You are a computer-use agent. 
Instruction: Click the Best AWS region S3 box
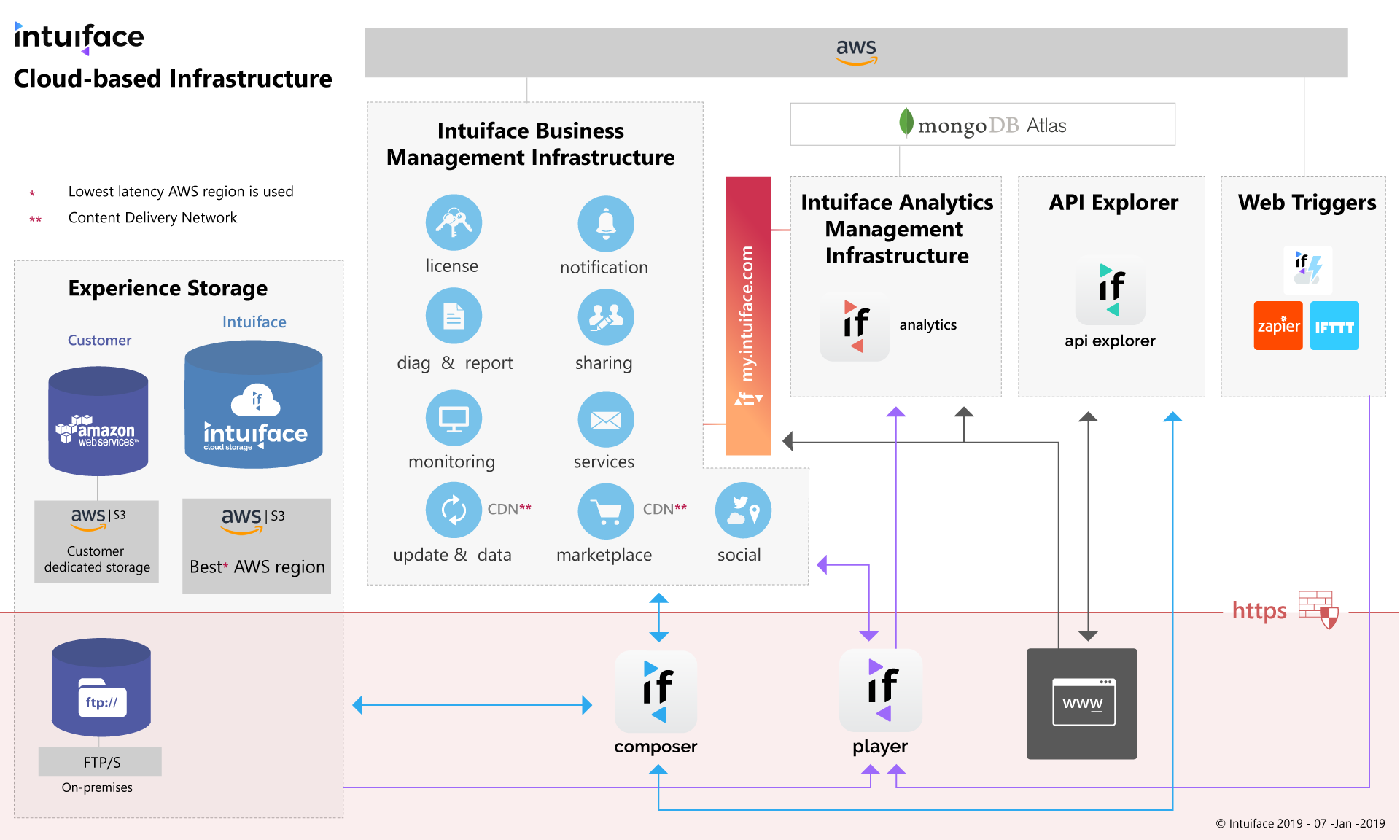pos(257,546)
